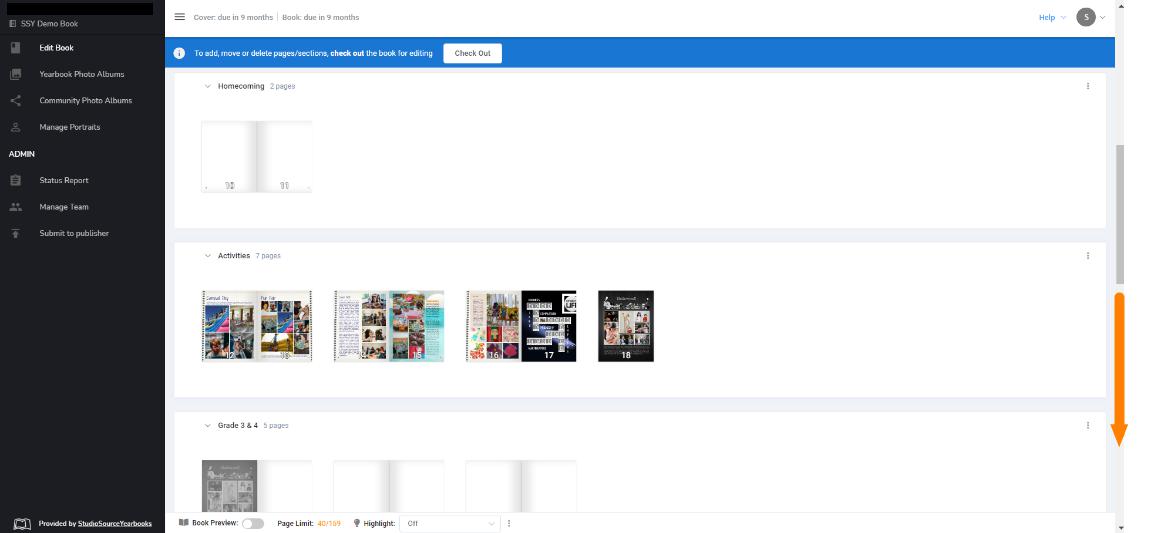Click the Manage Portraits person icon

[15, 127]
